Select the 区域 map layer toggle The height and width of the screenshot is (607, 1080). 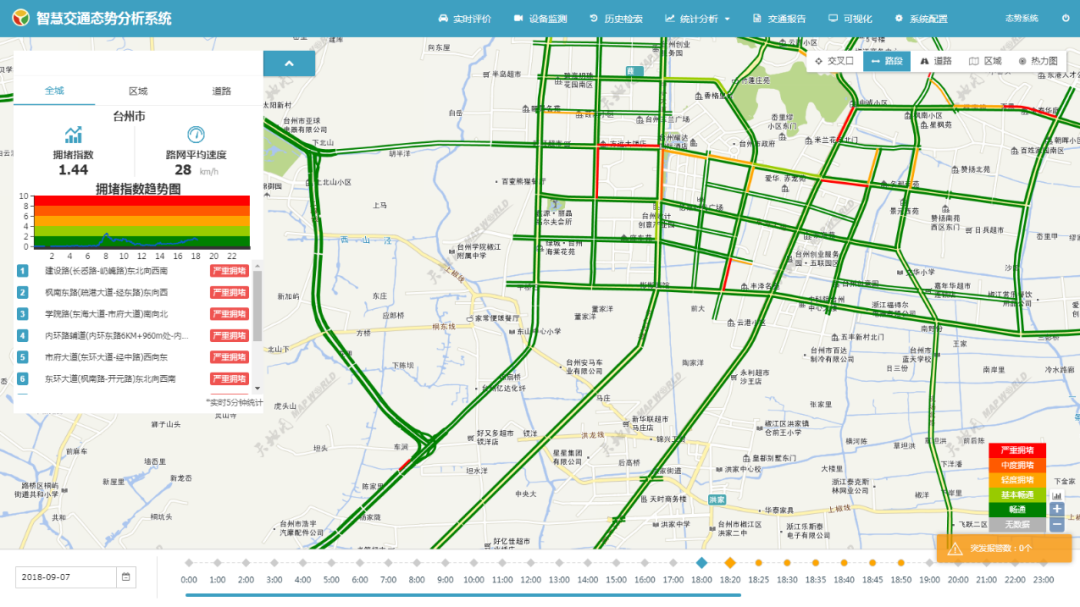986,61
